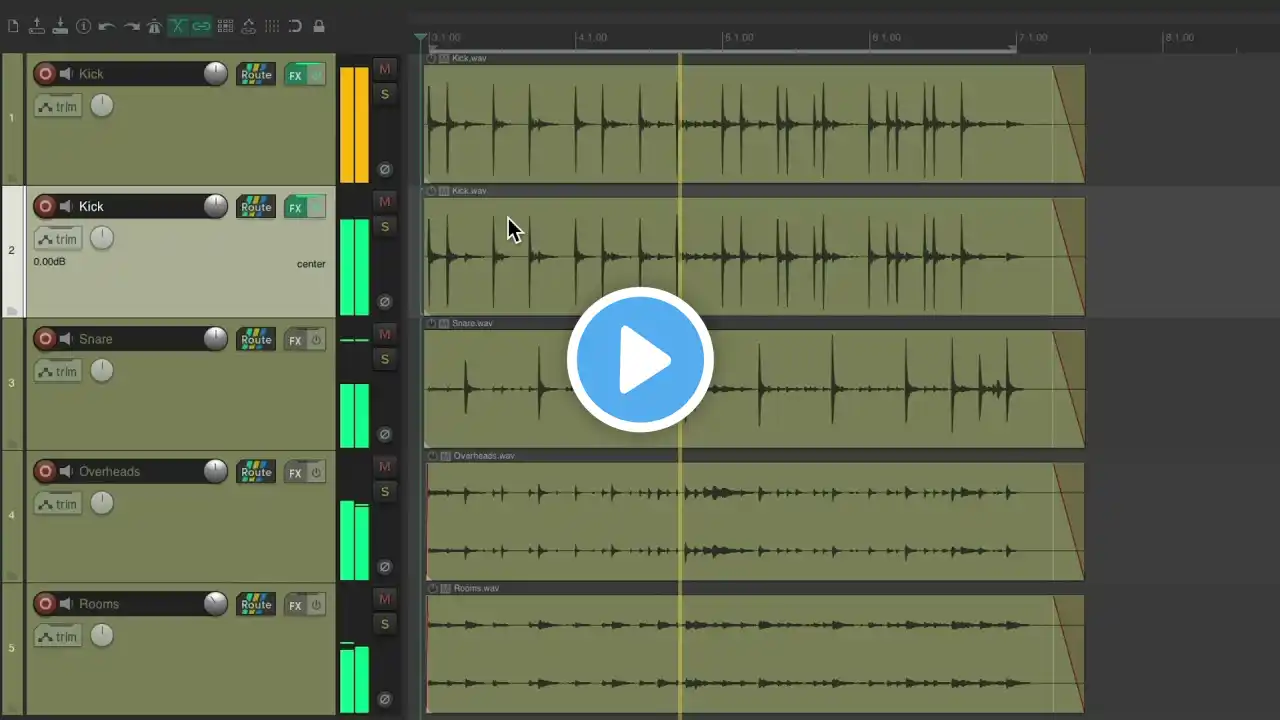Image resolution: width=1280 pixels, height=720 pixels.
Task: Click the speaker monitor icon on the Rooms track
Action: point(66,604)
